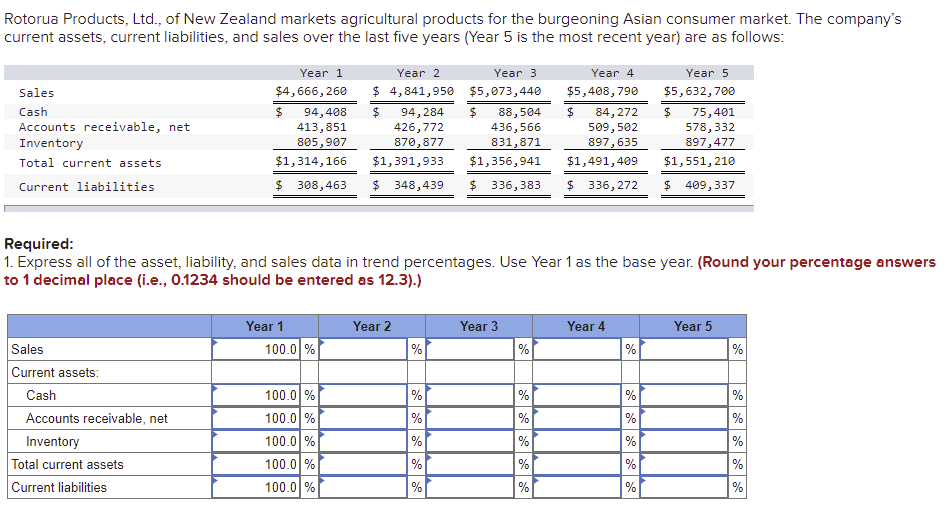Select Total current assets Year 4 input
The width and height of the screenshot is (951, 506).
(x=577, y=464)
